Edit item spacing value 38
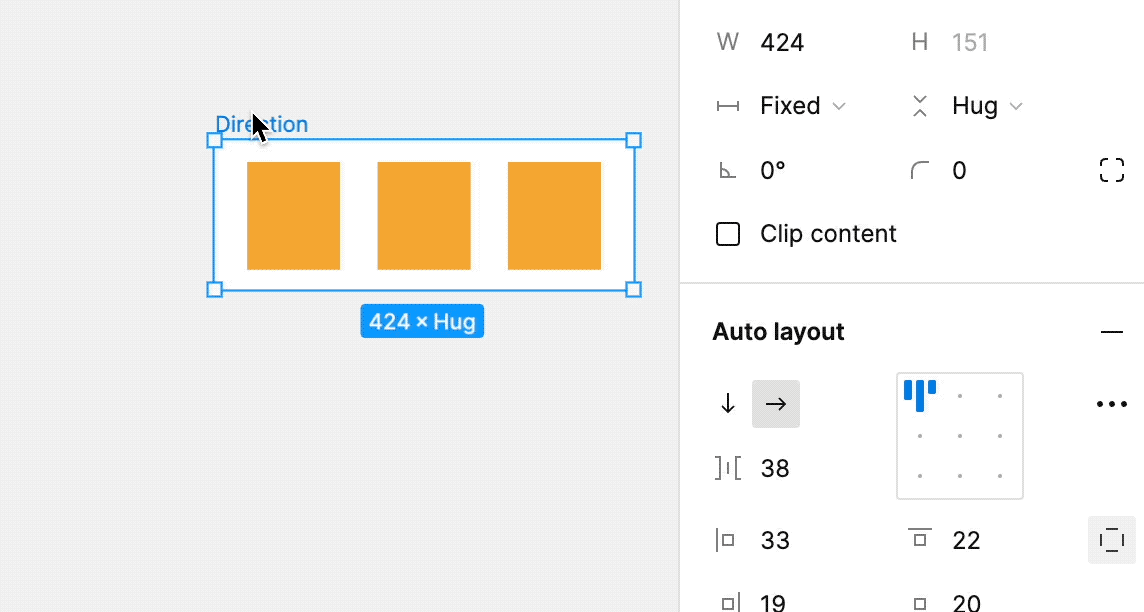The image size is (1144, 612). point(775,468)
